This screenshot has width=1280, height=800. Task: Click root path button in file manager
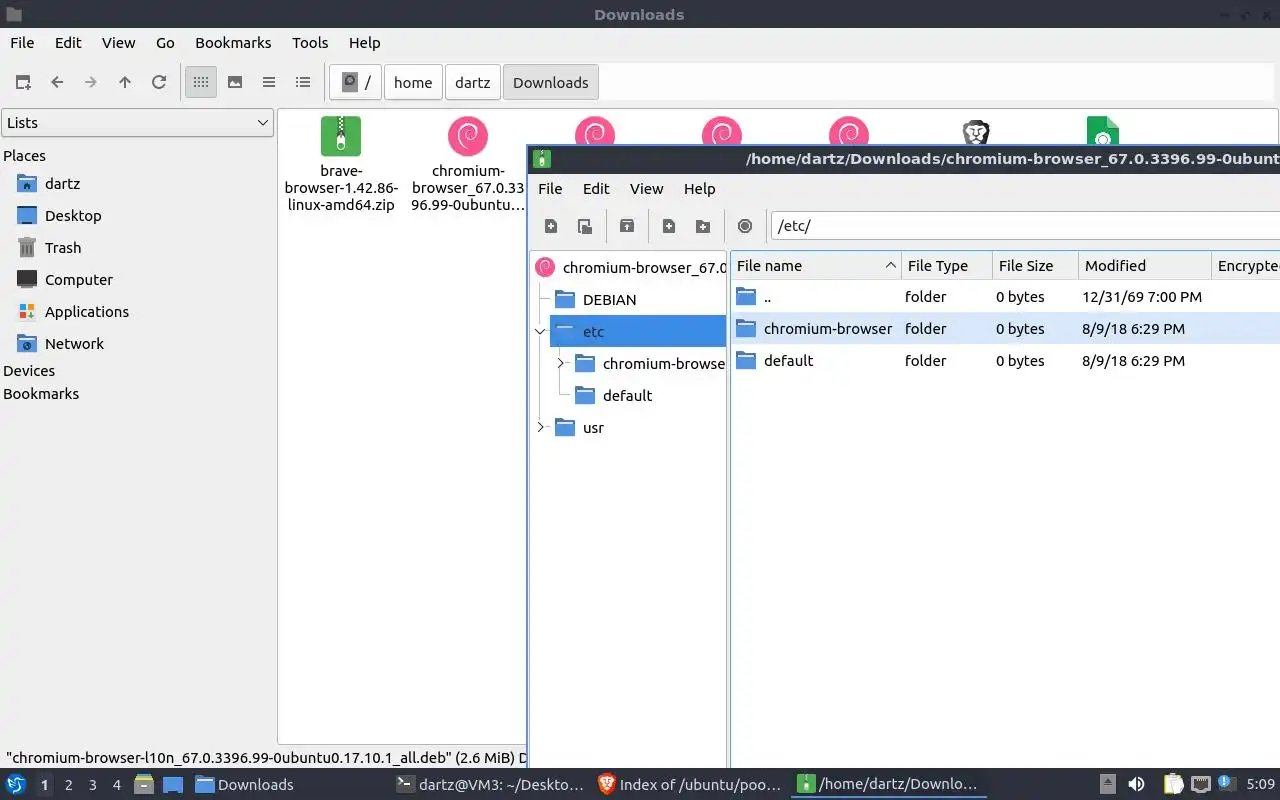pos(356,82)
